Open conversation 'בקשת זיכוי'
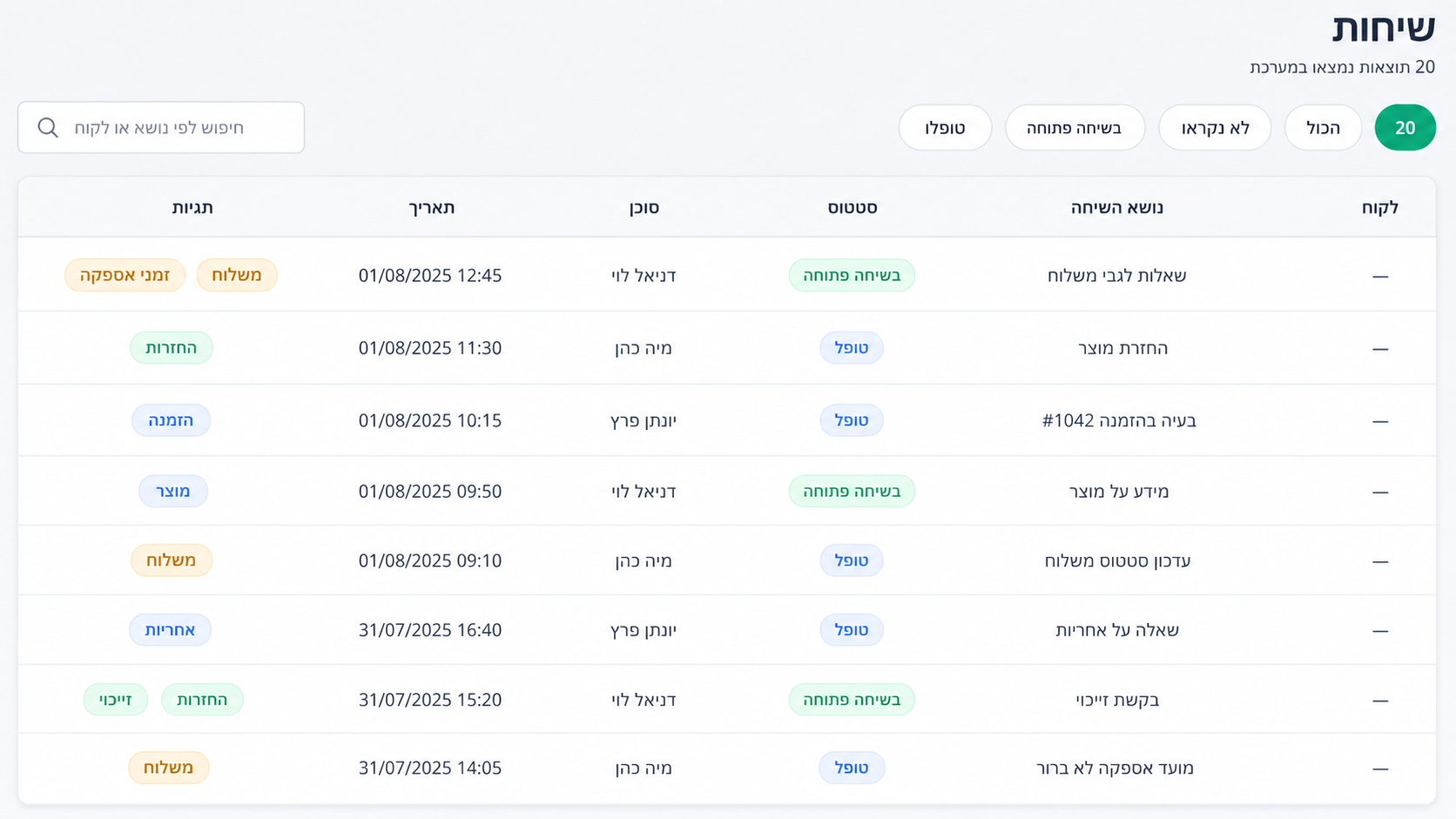The image size is (1456, 819). coord(1117,700)
